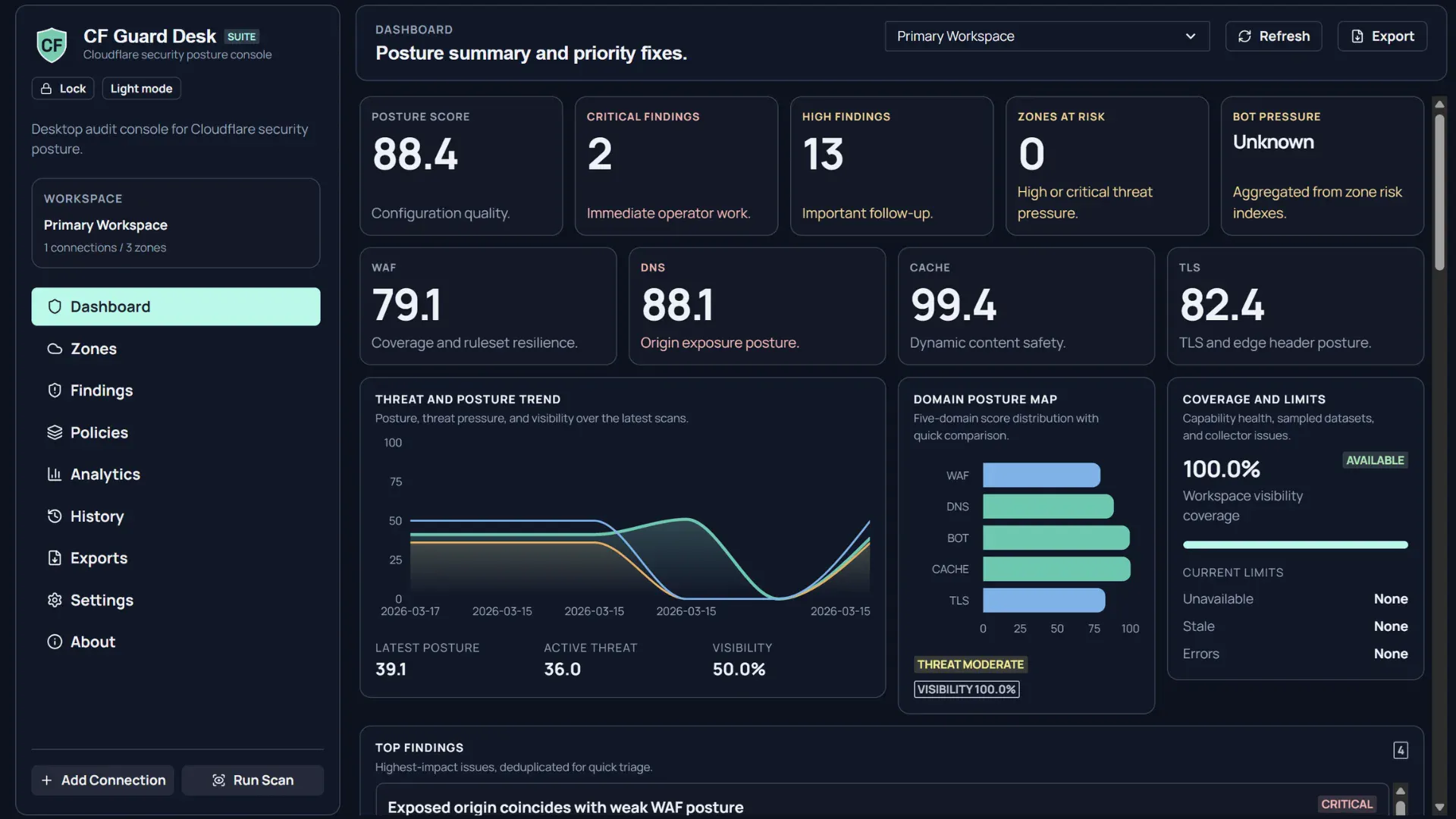Click the Run Scan button
The width and height of the screenshot is (1456, 819).
point(253,780)
